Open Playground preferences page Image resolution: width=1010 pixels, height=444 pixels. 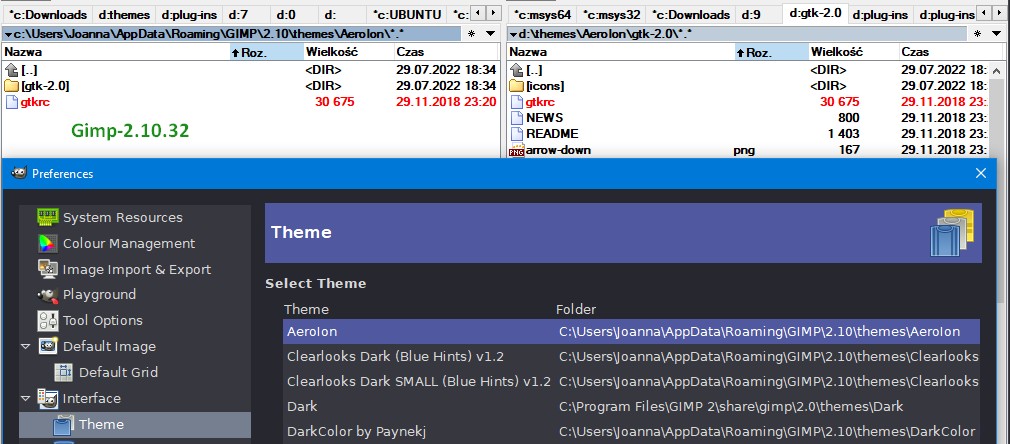(99, 295)
